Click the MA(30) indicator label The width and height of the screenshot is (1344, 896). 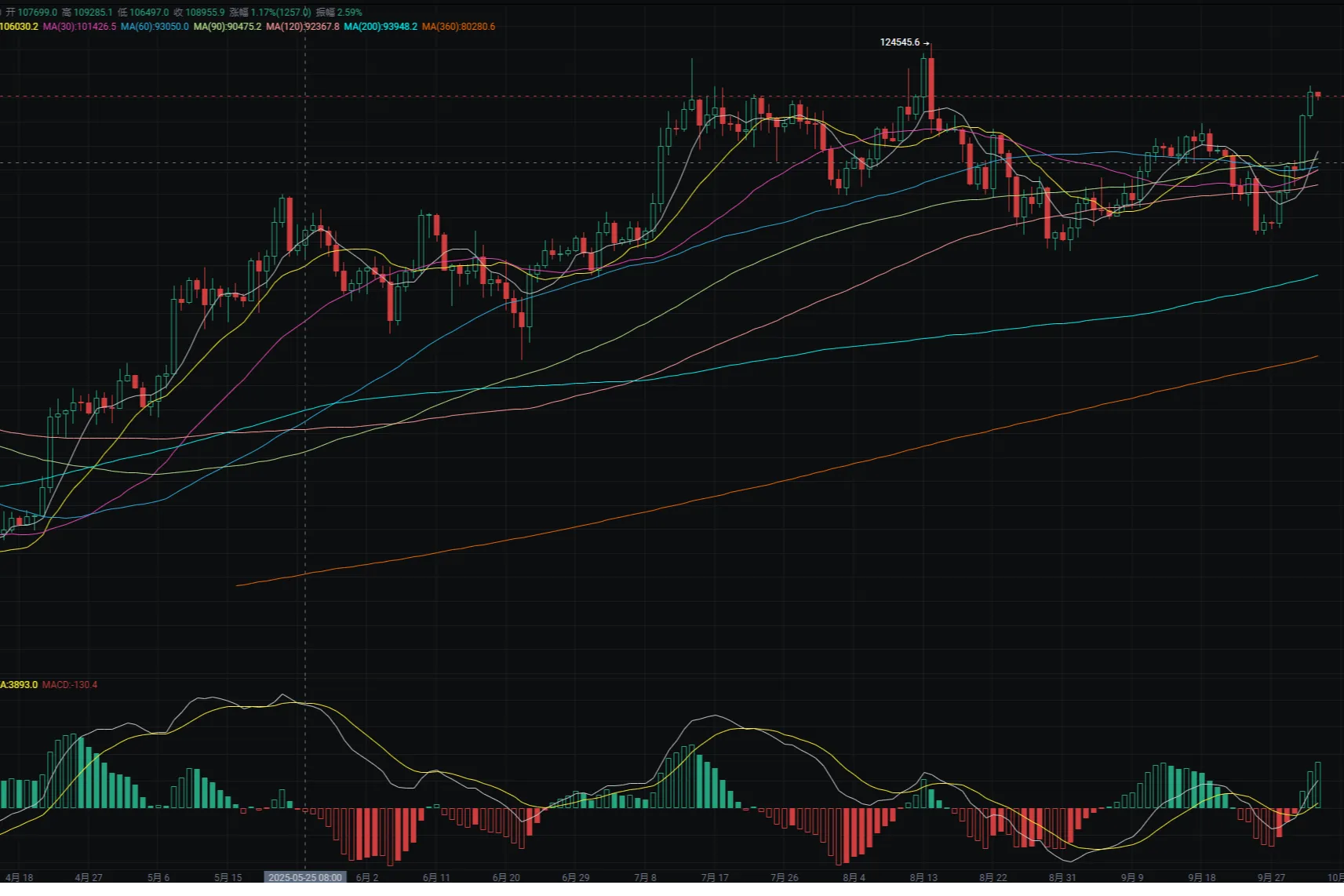[79, 27]
